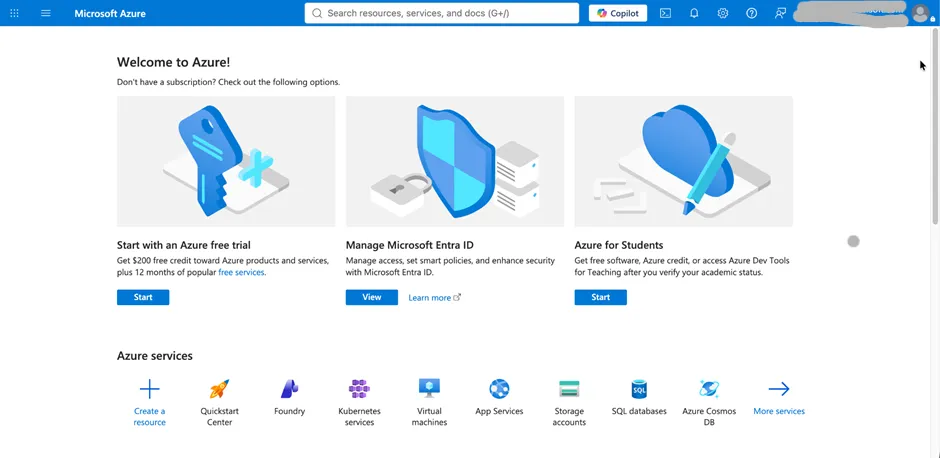Open SQL databases icon

[x=639, y=389]
